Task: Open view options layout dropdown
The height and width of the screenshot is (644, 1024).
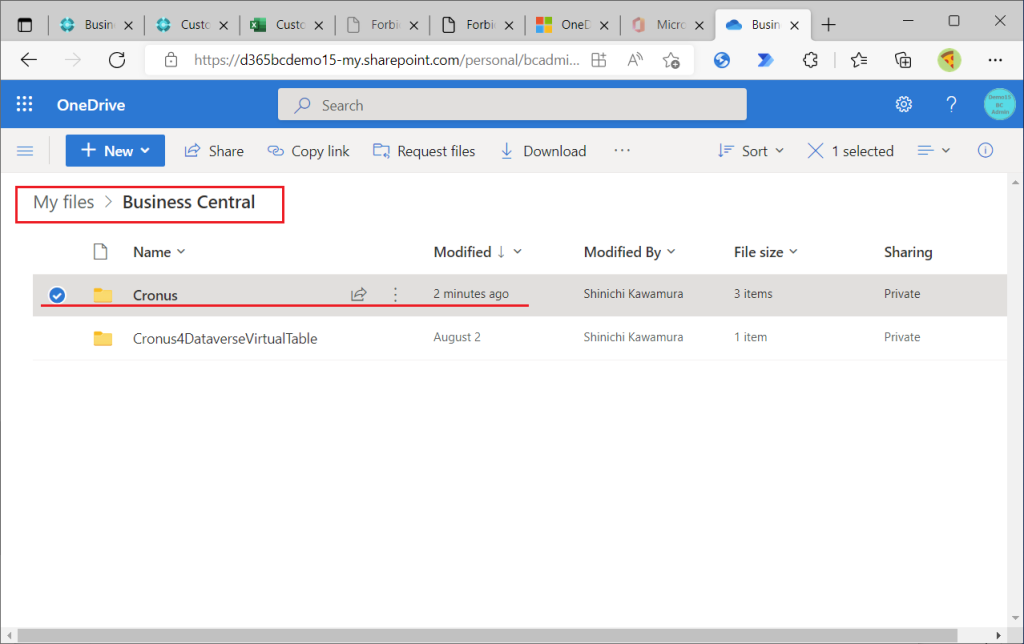Action: [x=933, y=151]
